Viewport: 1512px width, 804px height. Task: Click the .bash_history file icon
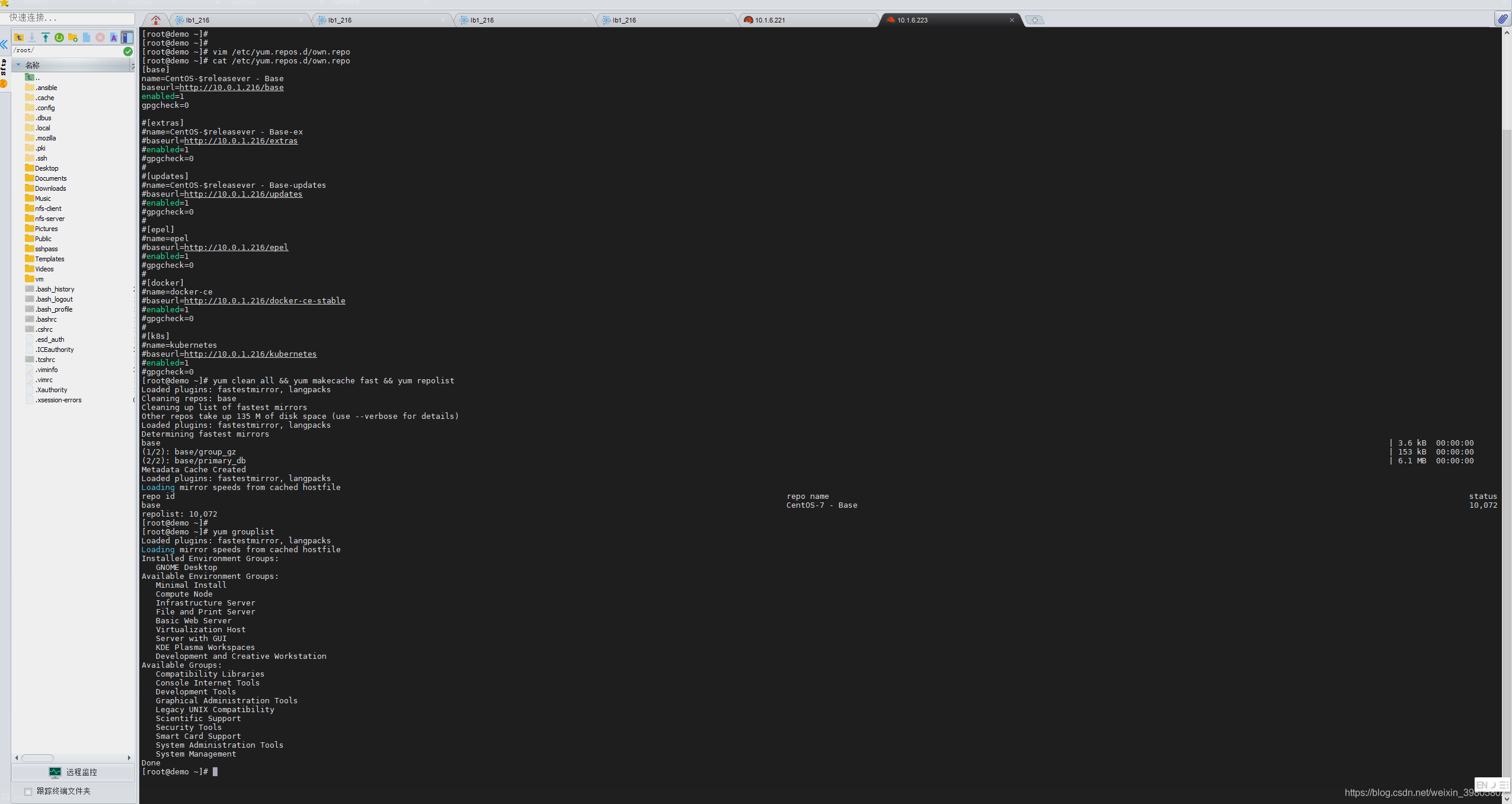tap(30, 289)
